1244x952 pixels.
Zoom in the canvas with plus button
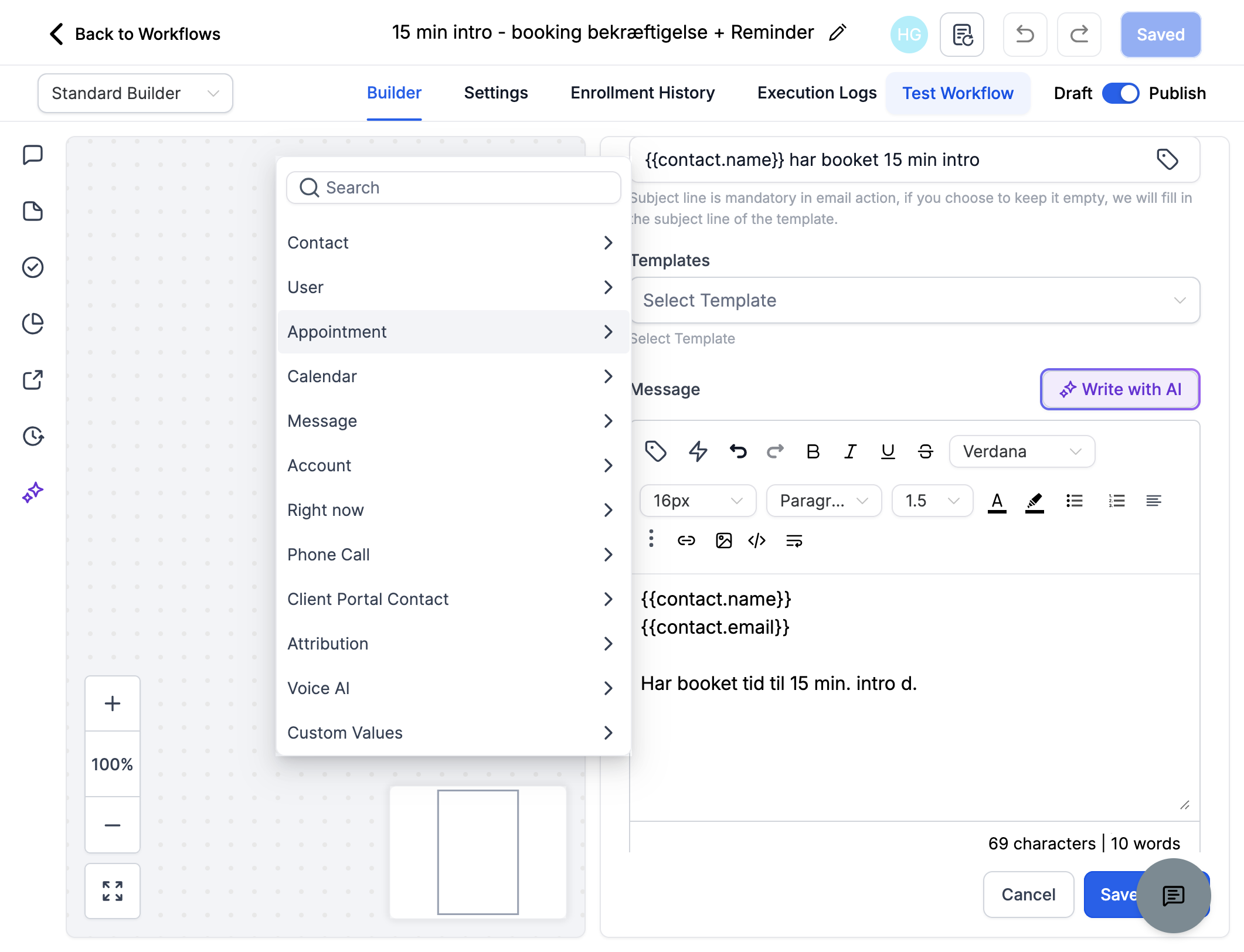pos(113,703)
